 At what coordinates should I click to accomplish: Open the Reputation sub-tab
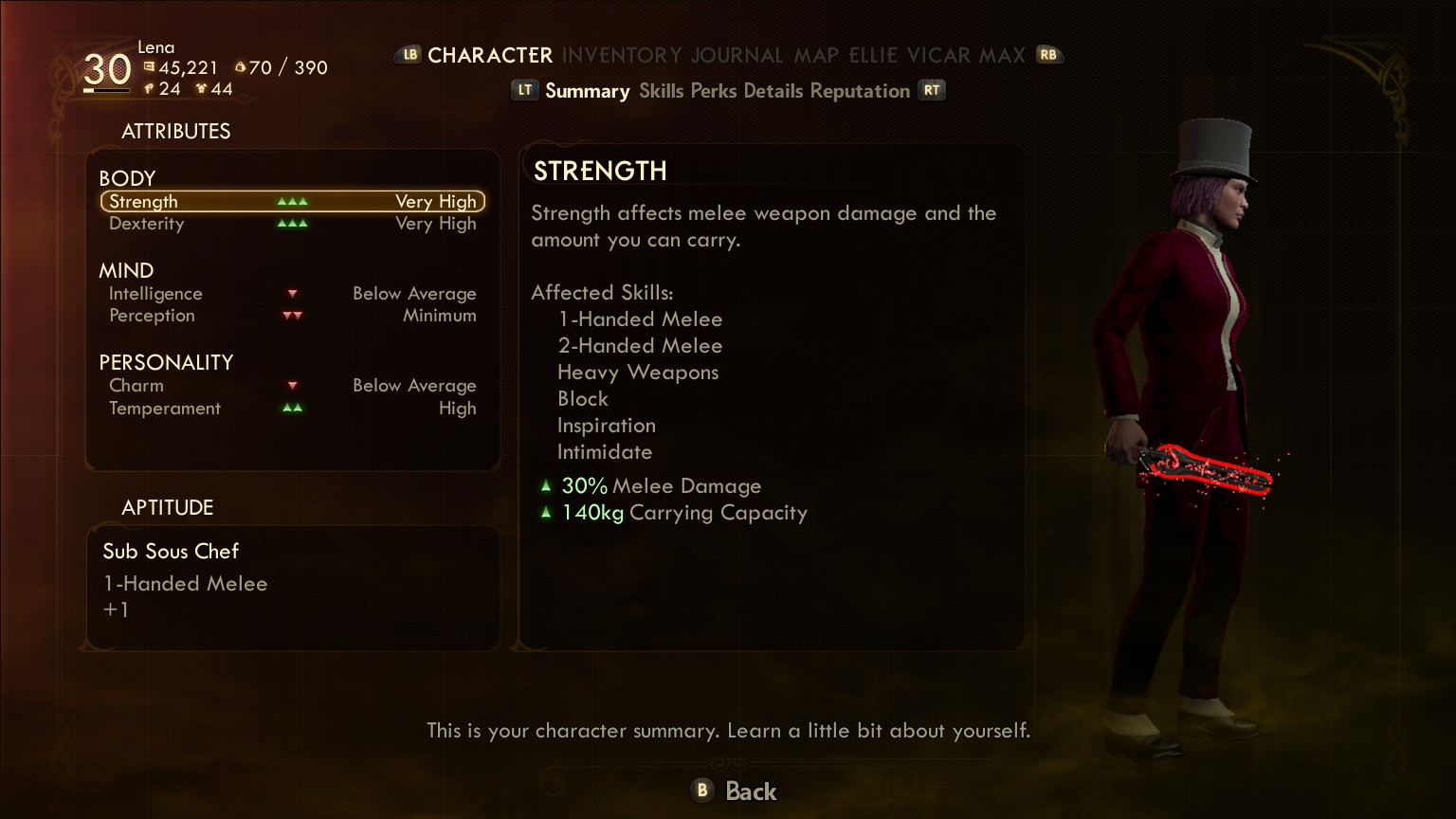pos(860,91)
